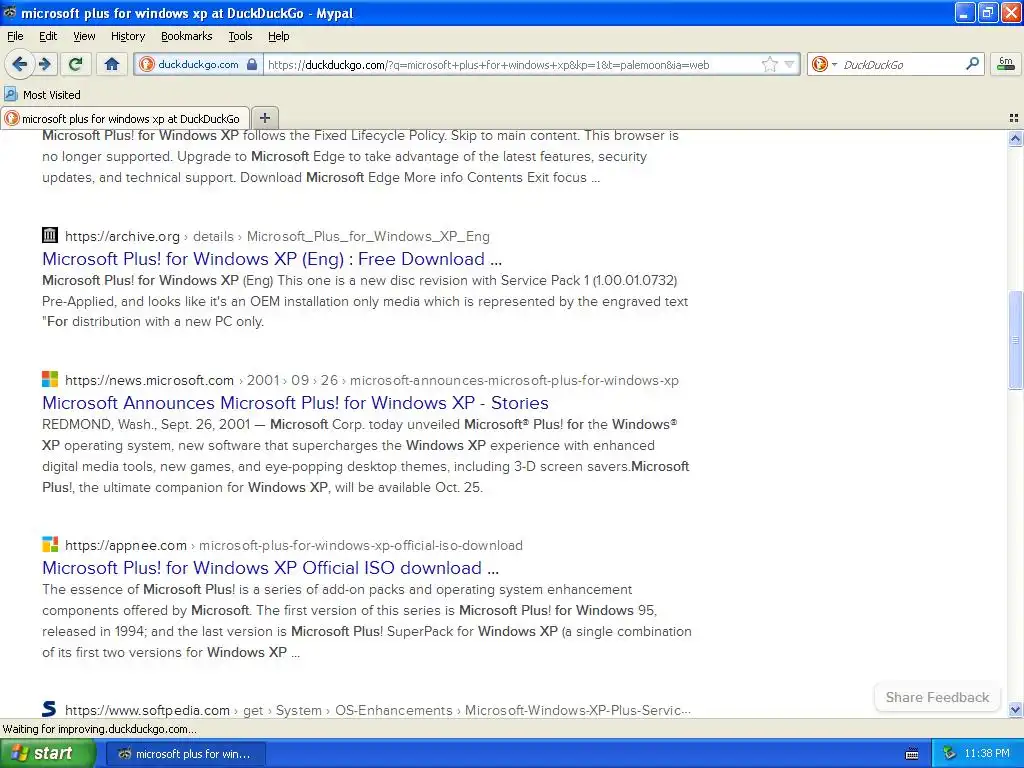This screenshot has height=768, width=1024.
Task: Open the View menu
Action: tap(84, 36)
